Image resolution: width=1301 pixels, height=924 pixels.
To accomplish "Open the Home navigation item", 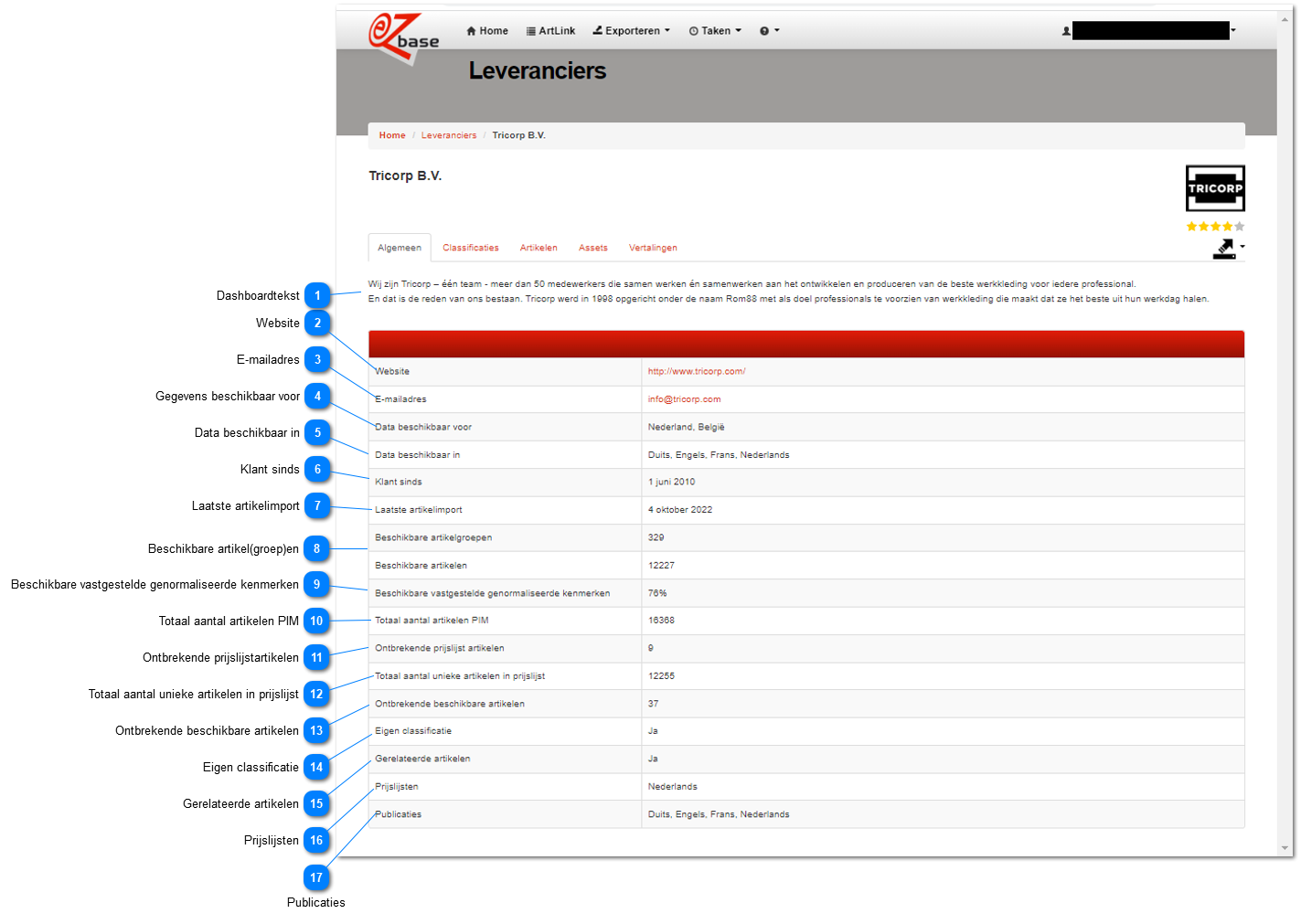I will (x=487, y=31).
